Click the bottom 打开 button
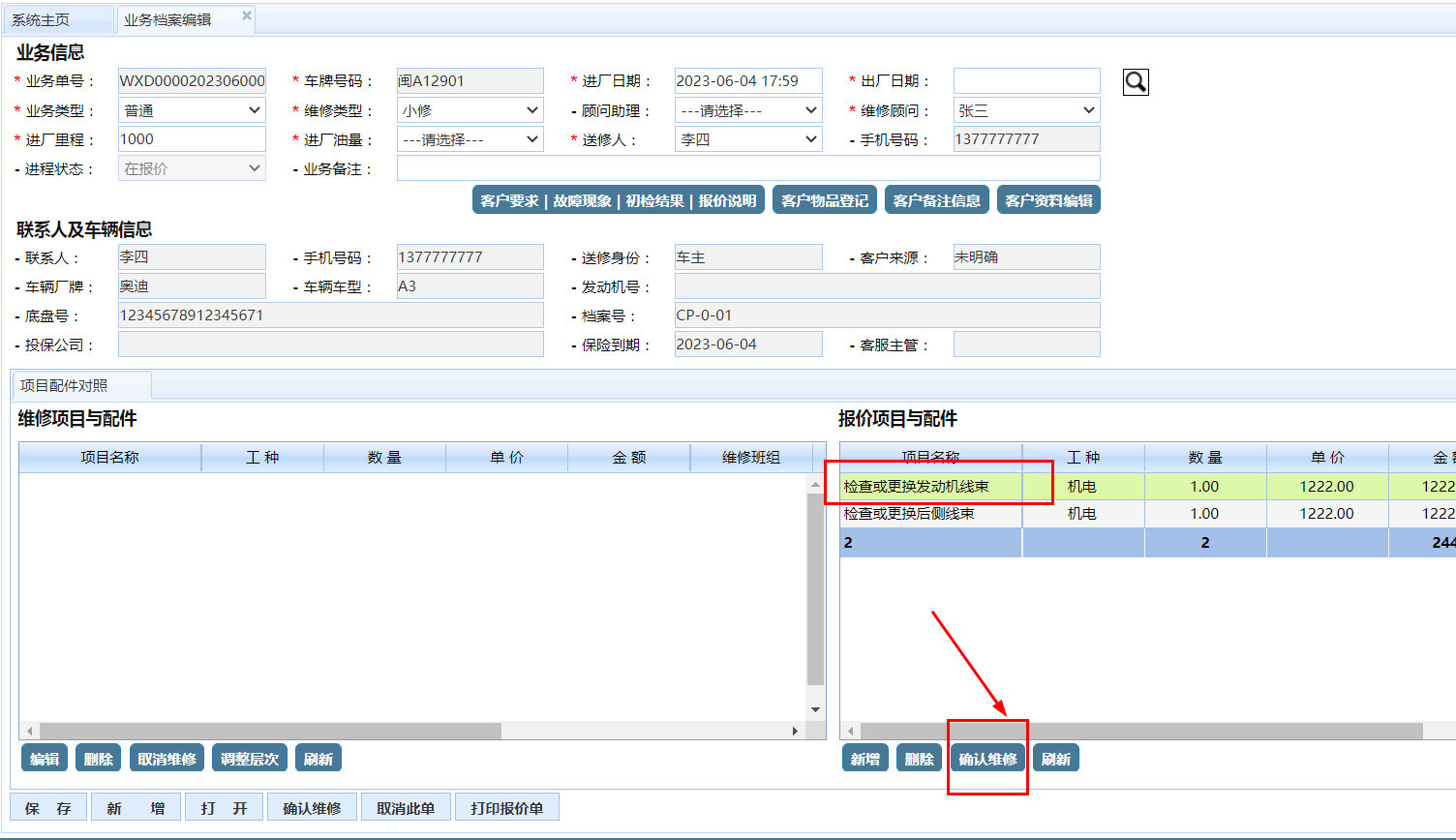The image size is (1456, 840). click(x=224, y=808)
